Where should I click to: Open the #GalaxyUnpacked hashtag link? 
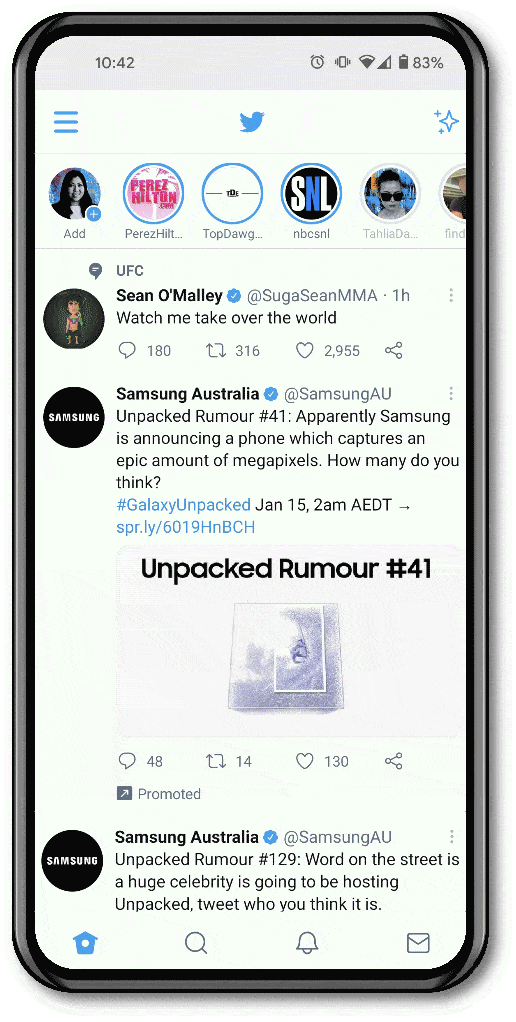tap(183, 504)
